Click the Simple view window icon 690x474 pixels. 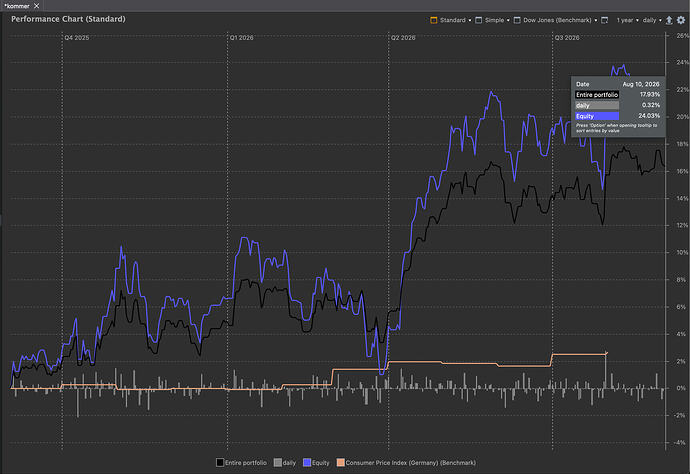(478, 20)
